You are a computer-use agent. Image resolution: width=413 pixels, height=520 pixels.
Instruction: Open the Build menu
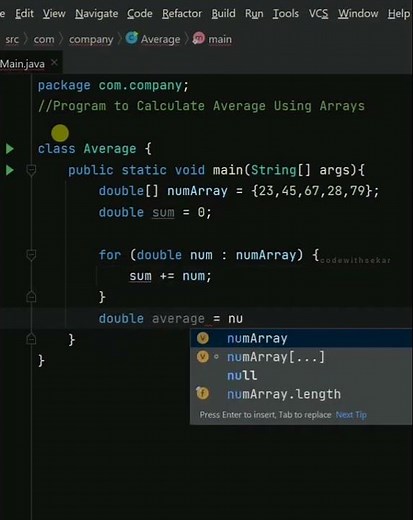click(x=223, y=14)
